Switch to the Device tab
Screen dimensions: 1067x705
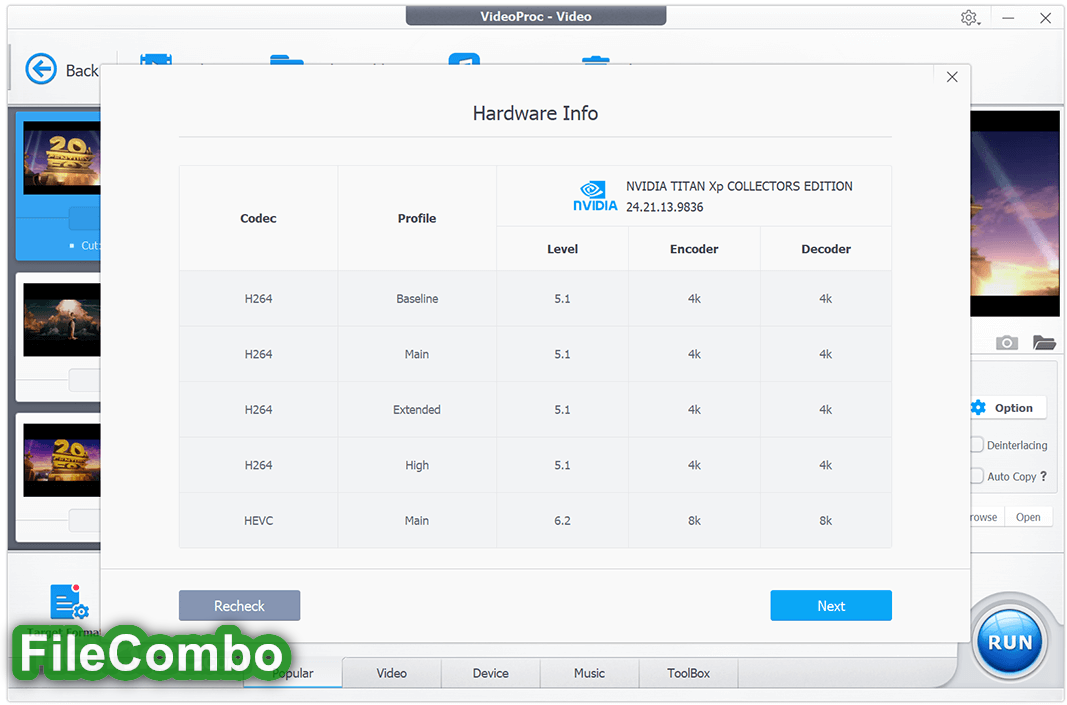pyautogui.click(x=491, y=673)
